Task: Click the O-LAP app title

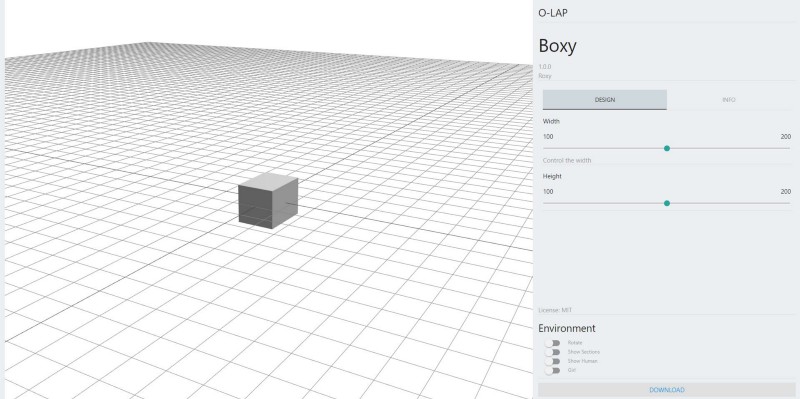Action: [553, 13]
